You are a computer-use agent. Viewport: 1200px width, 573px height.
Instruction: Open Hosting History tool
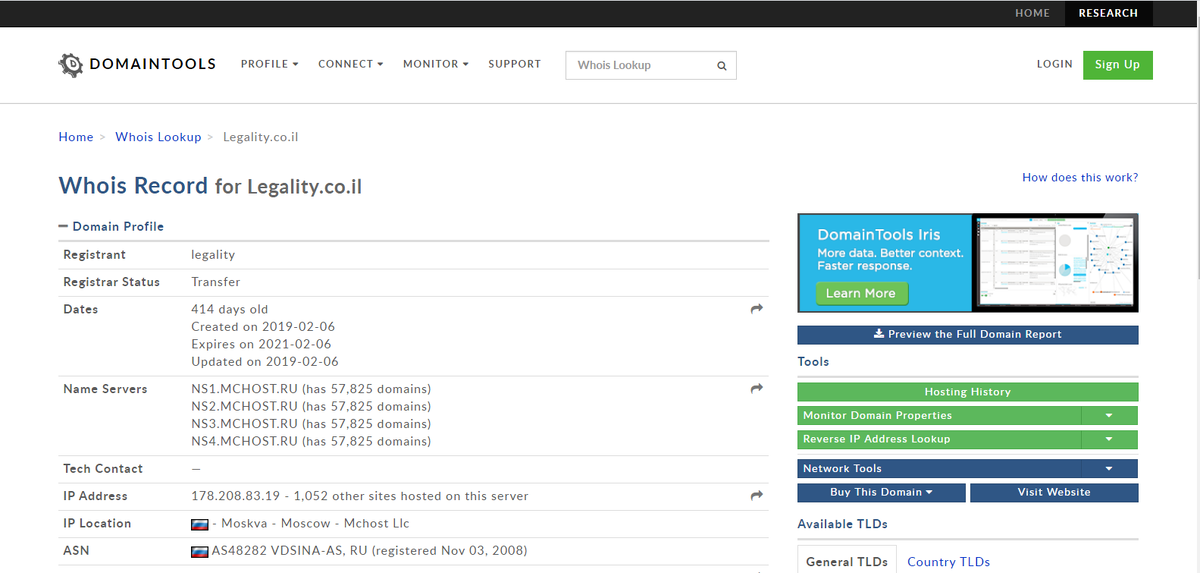[967, 392]
